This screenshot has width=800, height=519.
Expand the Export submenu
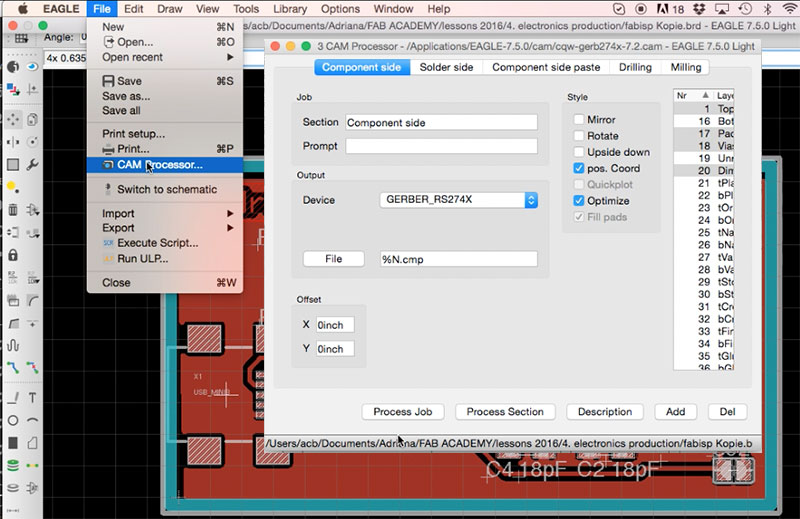[167, 228]
